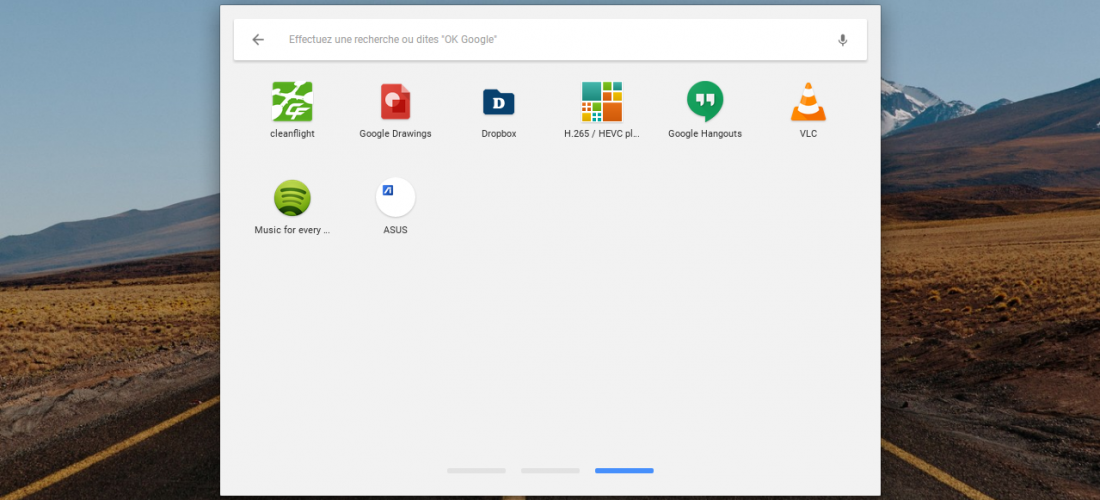
Task: Click the 'Google Drawings' label text
Action: point(395,134)
